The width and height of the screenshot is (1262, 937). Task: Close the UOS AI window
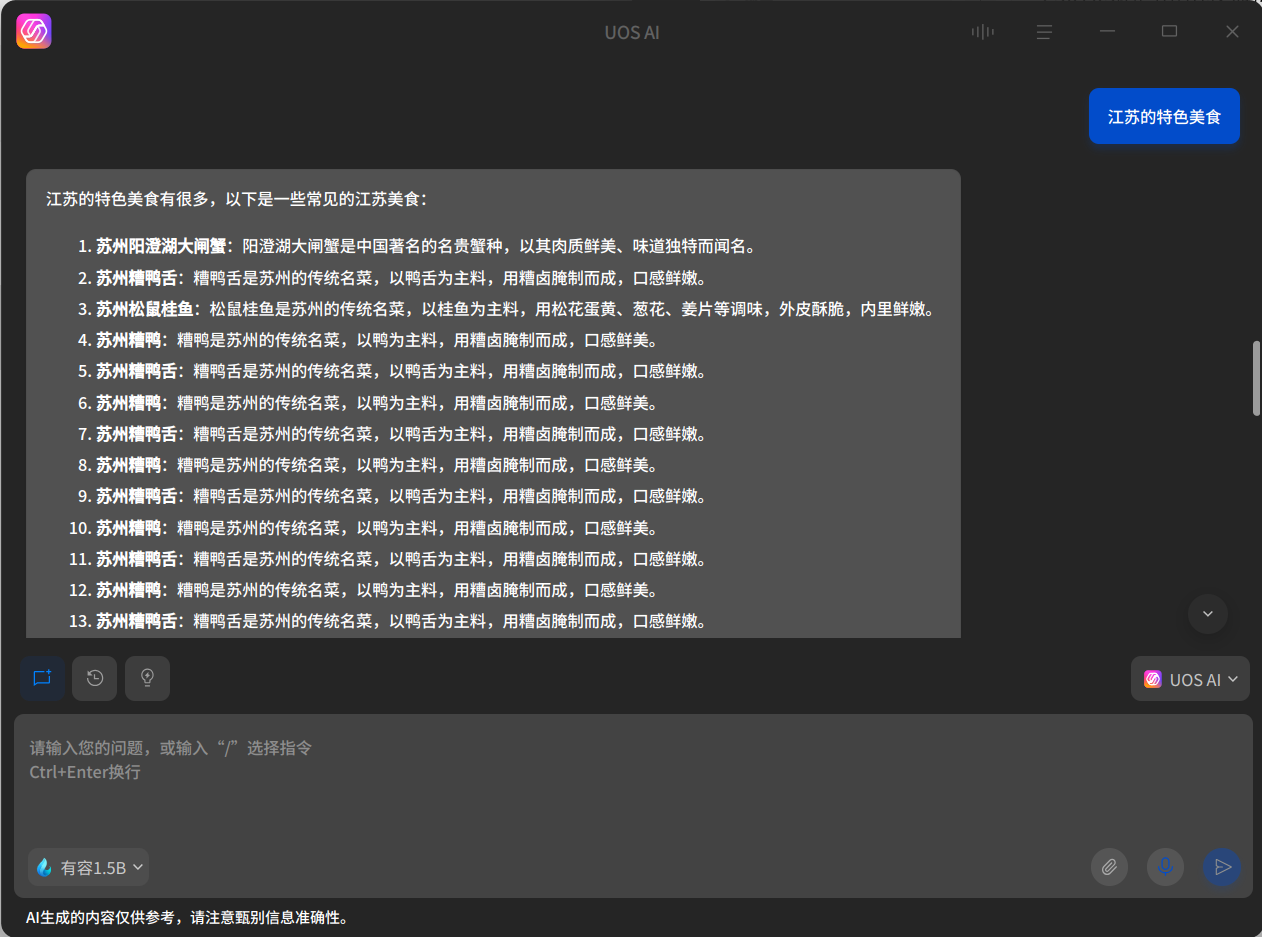click(1232, 32)
